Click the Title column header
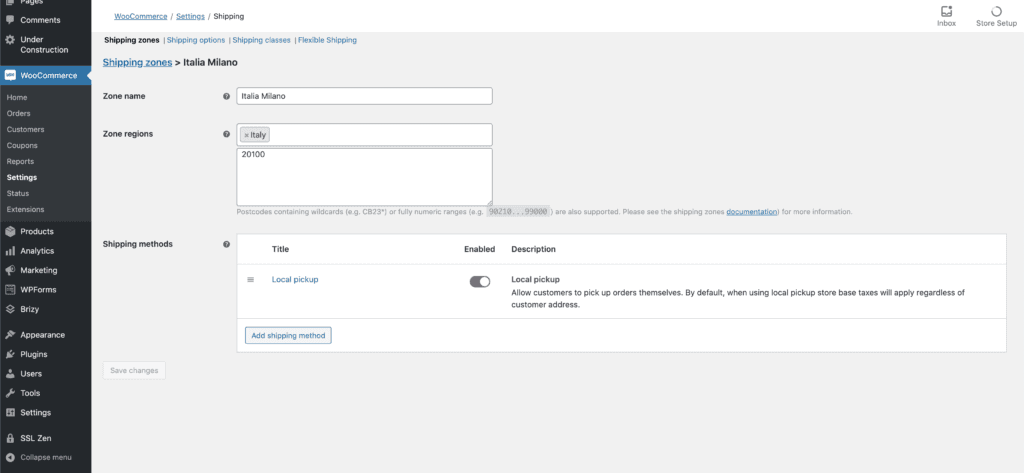Viewport: 1024px width, 473px height. (x=280, y=250)
